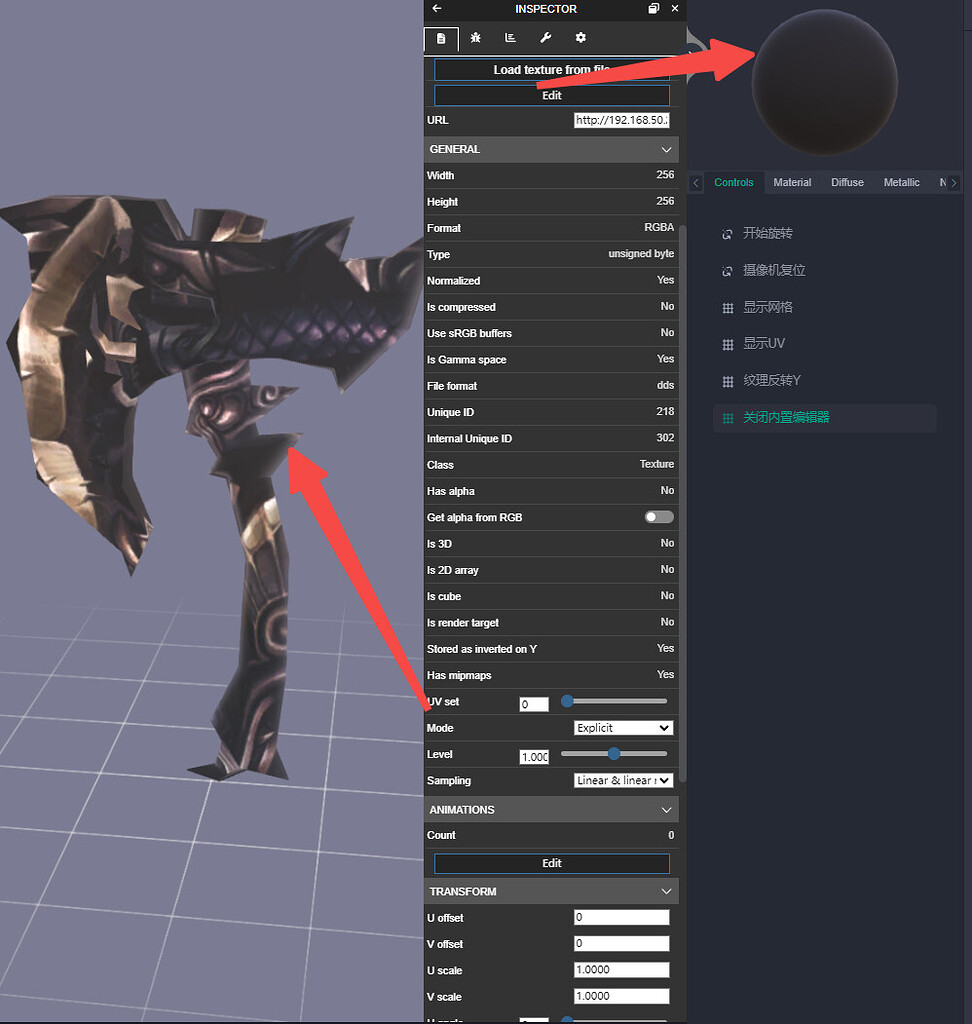Open Inspector settings gear icon

[x=581, y=38]
